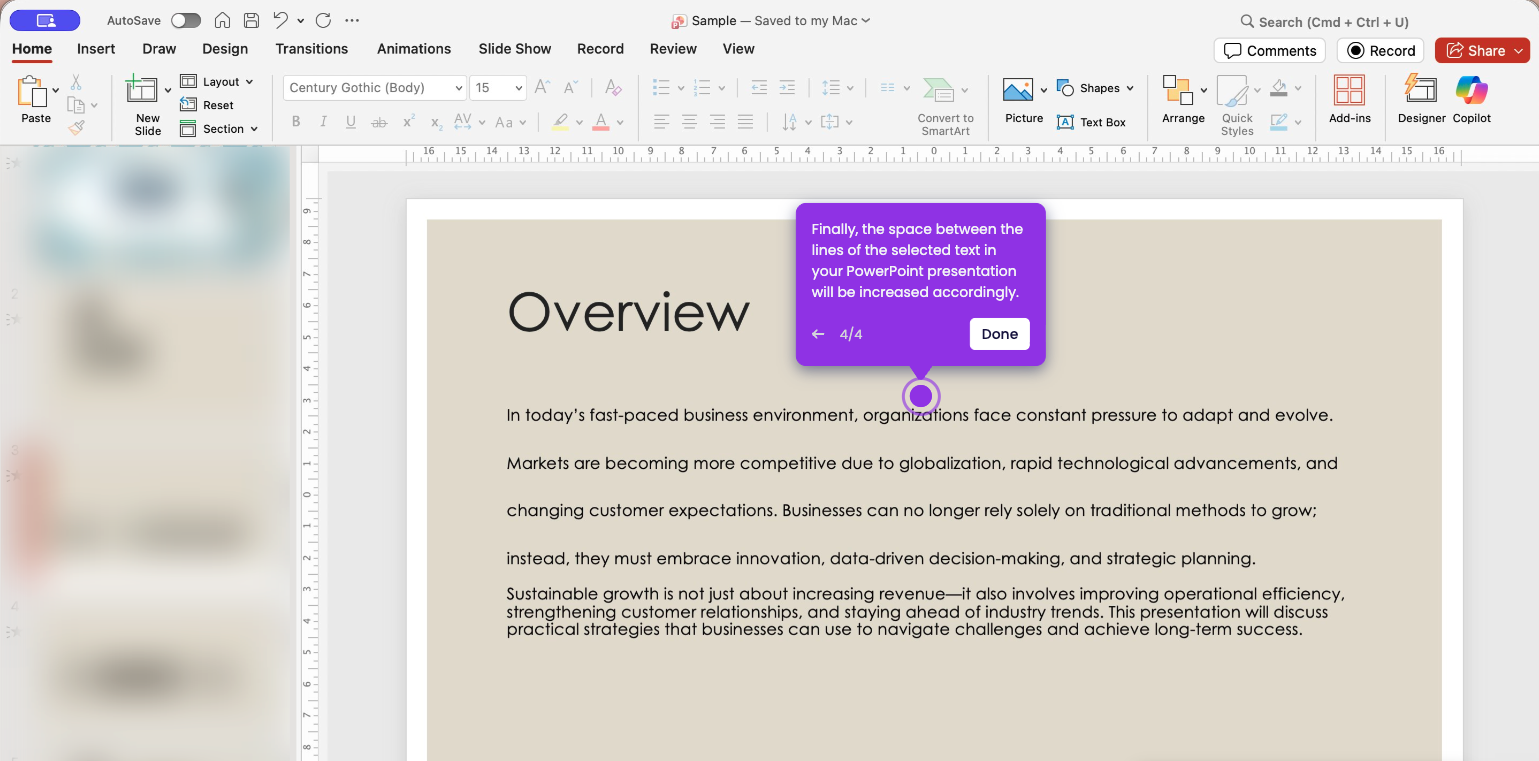
Task: Open the Animations tab
Action: tap(414, 49)
